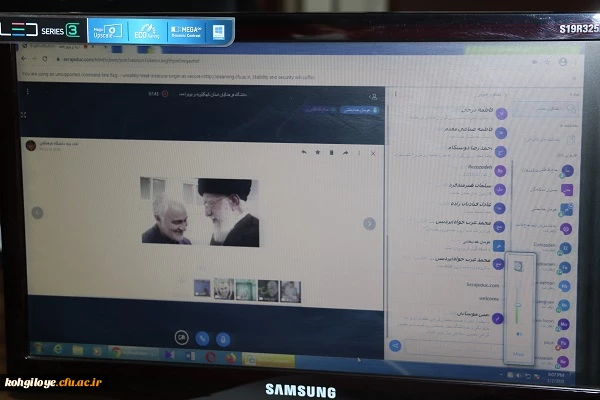The height and width of the screenshot is (400, 600).
Task: Click the trash delete icon above slide
Action: point(331,152)
